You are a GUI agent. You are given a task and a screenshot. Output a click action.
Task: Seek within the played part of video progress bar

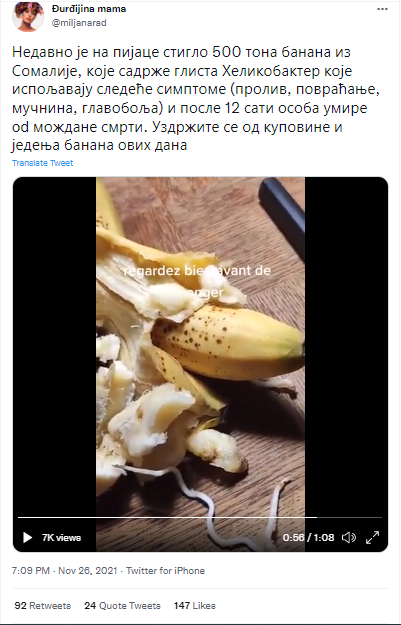[167, 517]
